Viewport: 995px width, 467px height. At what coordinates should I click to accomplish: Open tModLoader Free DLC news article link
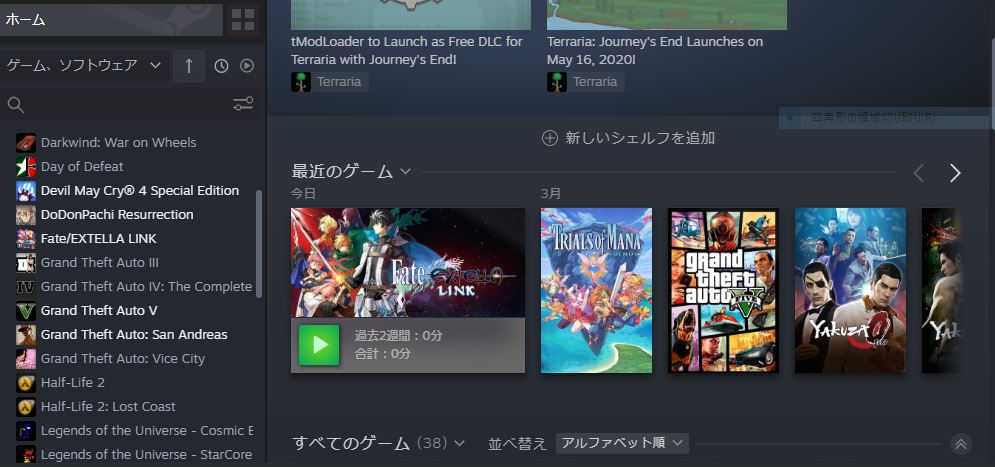pos(407,51)
